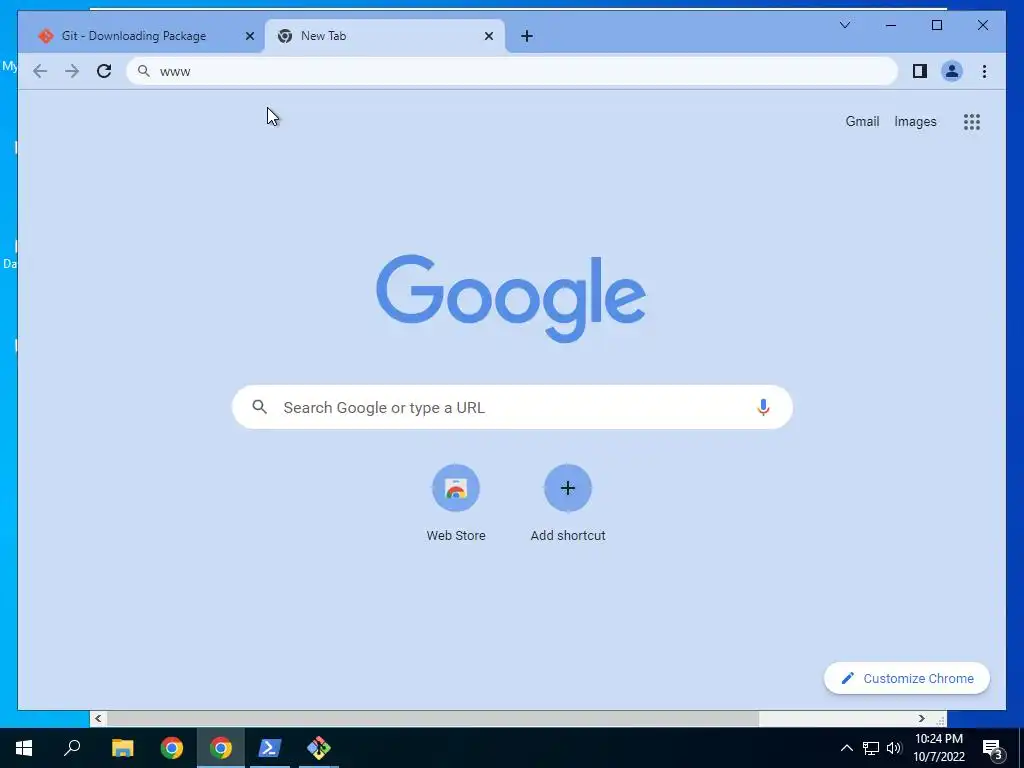Click the address bar containing www

click(512, 71)
